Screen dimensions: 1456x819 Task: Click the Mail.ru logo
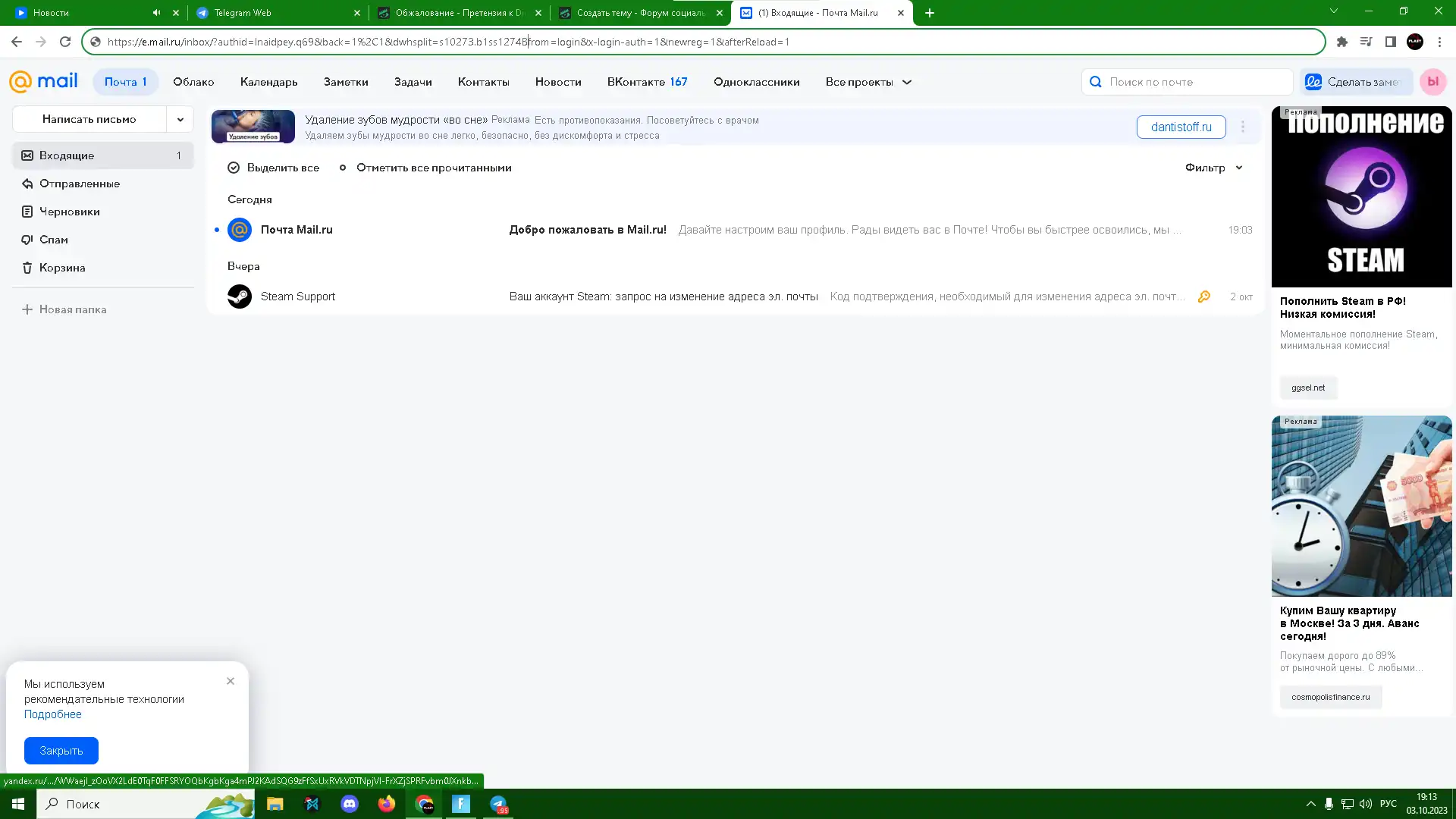coord(43,81)
